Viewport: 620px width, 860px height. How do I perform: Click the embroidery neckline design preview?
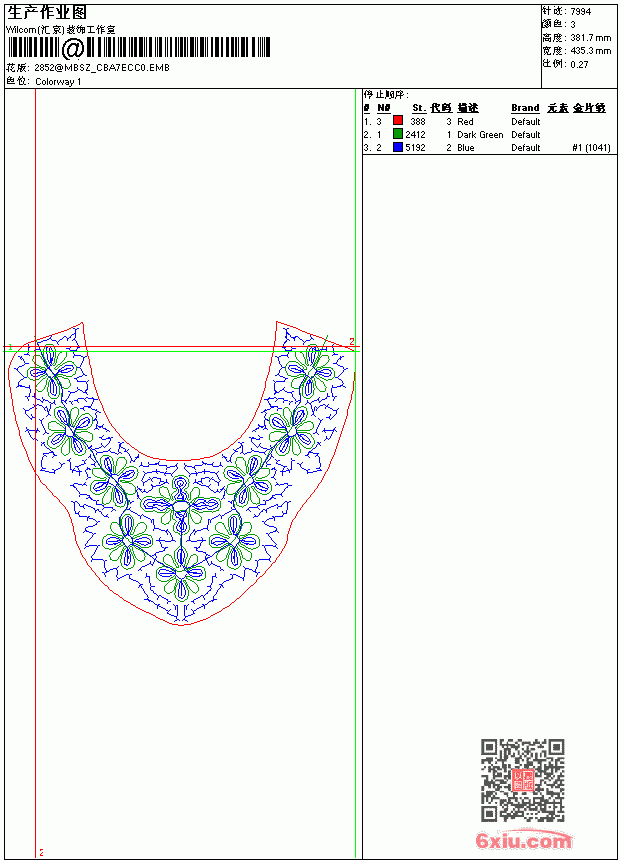pyautogui.click(x=182, y=473)
